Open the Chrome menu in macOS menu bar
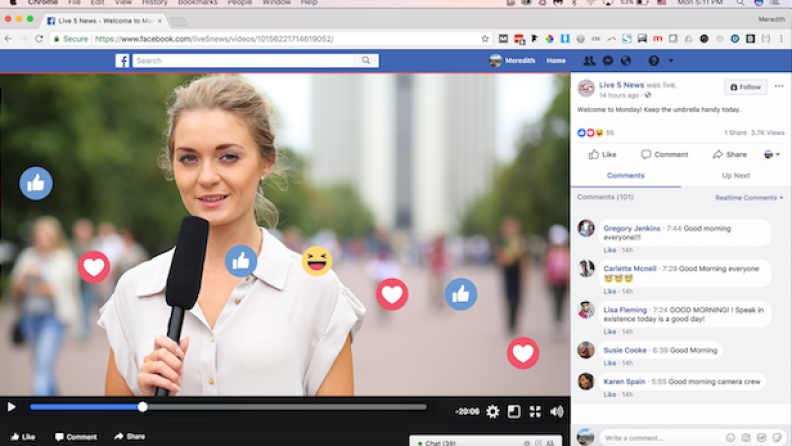The height and width of the screenshot is (446, 792). point(42,3)
